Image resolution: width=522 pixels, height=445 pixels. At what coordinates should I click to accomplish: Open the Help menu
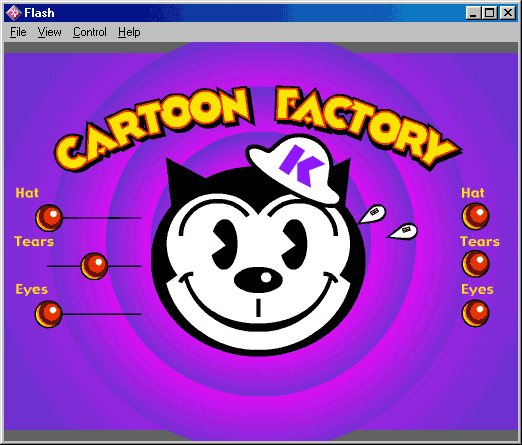click(129, 32)
